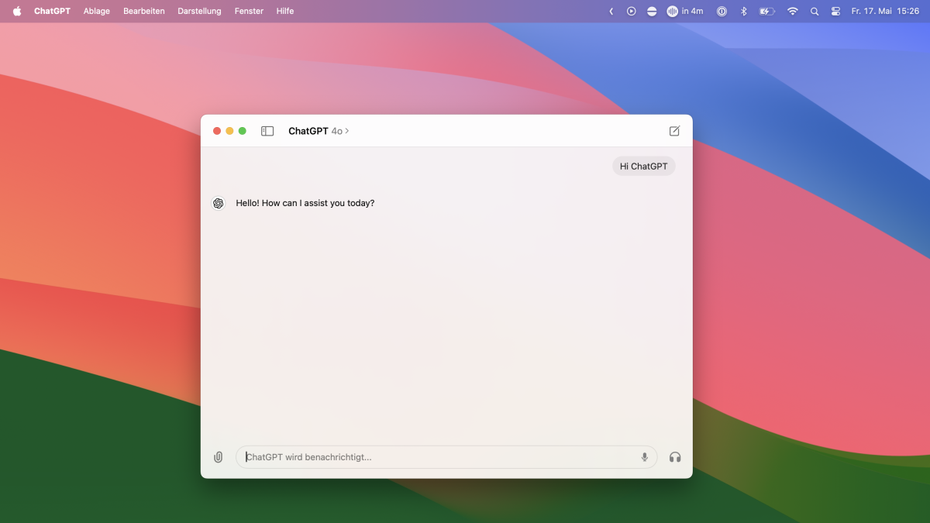Viewport: 930px width, 523px height.
Task: Click the message input field
Action: [440, 457]
